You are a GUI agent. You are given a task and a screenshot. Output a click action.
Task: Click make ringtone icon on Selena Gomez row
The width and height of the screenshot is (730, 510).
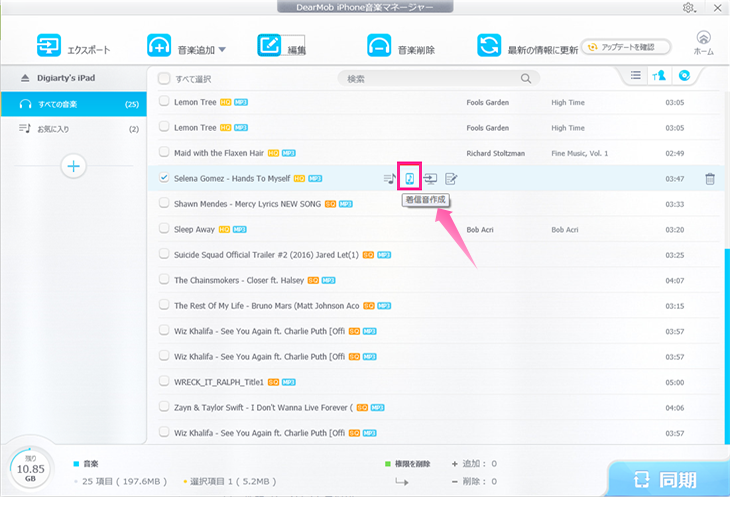coord(410,178)
